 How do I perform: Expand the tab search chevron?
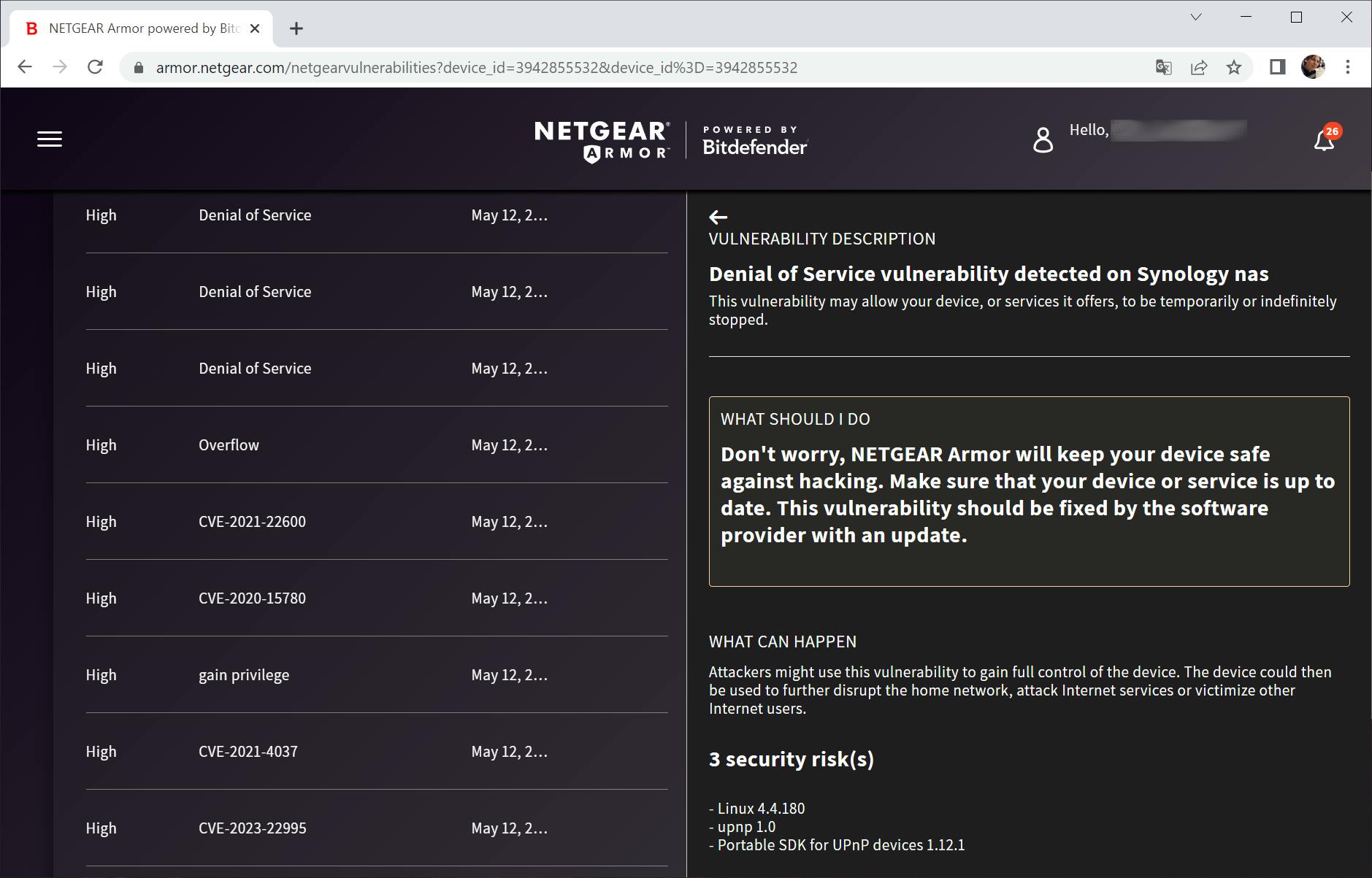coord(1196,18)
